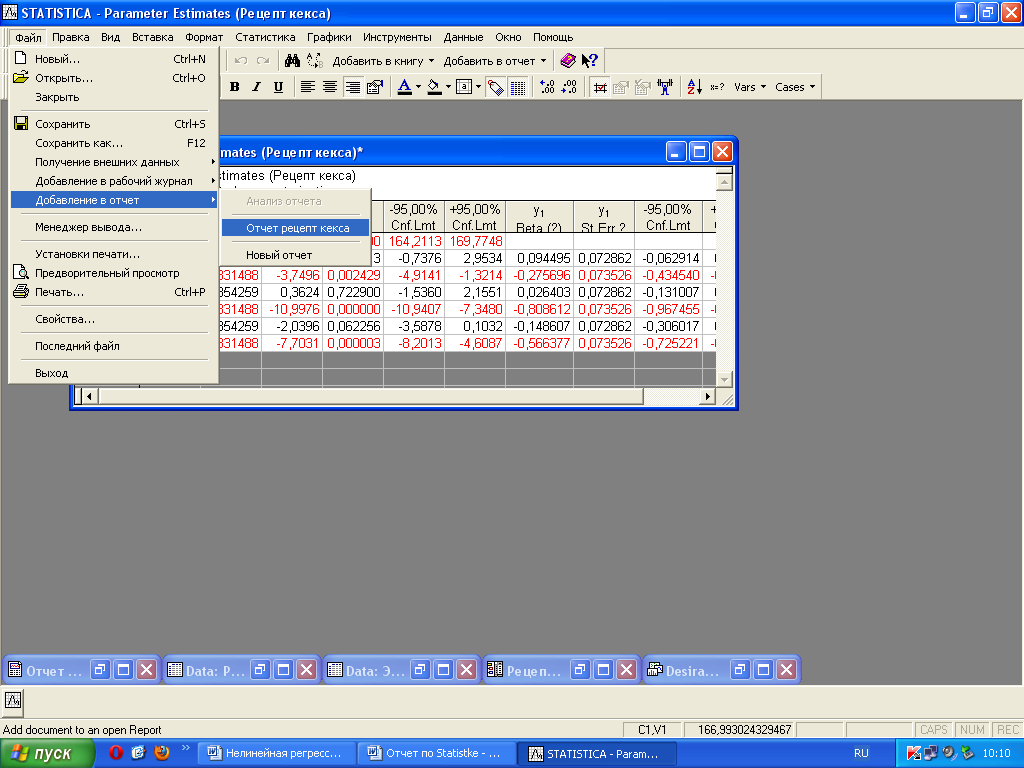Open the 'Добавить в отчет' toolbar dropdown
Screen dimensions: 1024x768
pyautogui.click(x=494, y=61)
